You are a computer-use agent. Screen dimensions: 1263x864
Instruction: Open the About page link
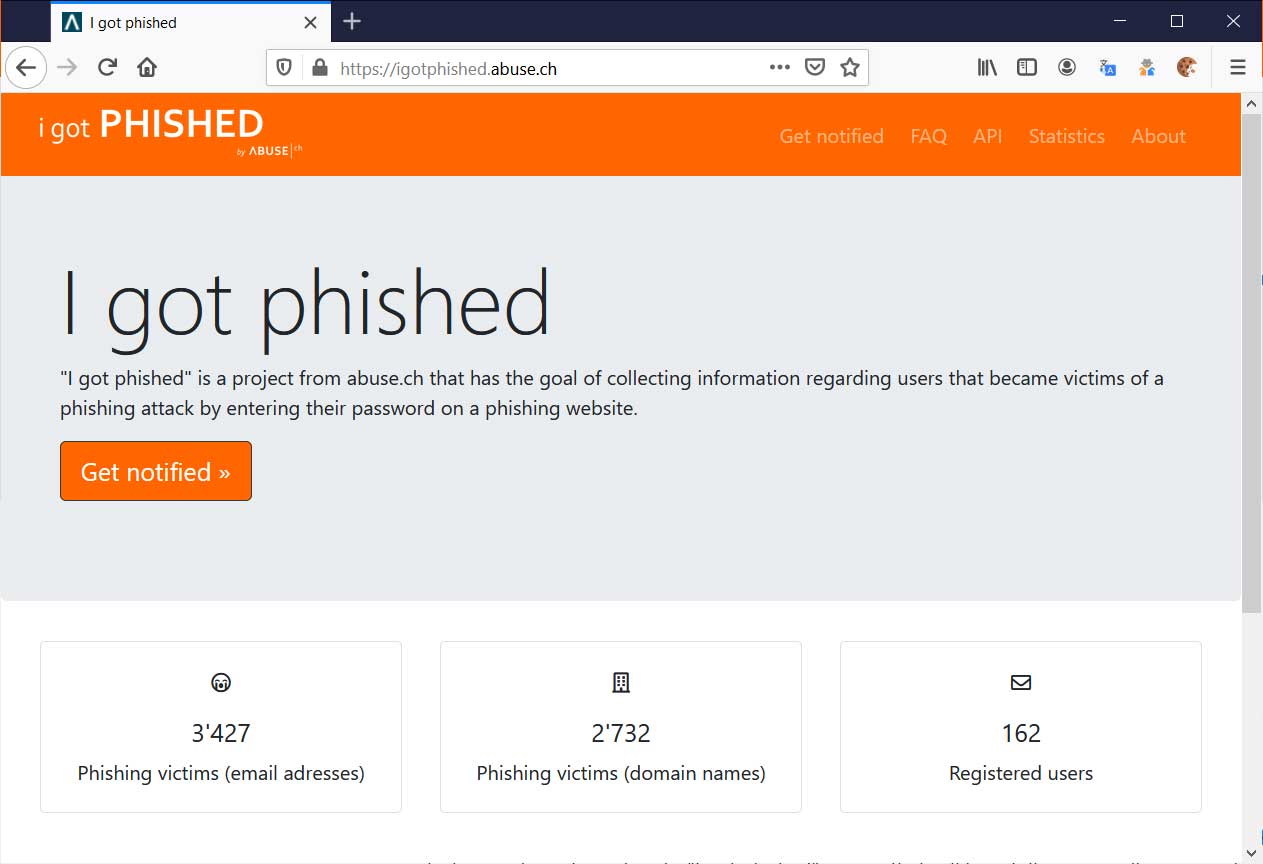[1158, 136]
